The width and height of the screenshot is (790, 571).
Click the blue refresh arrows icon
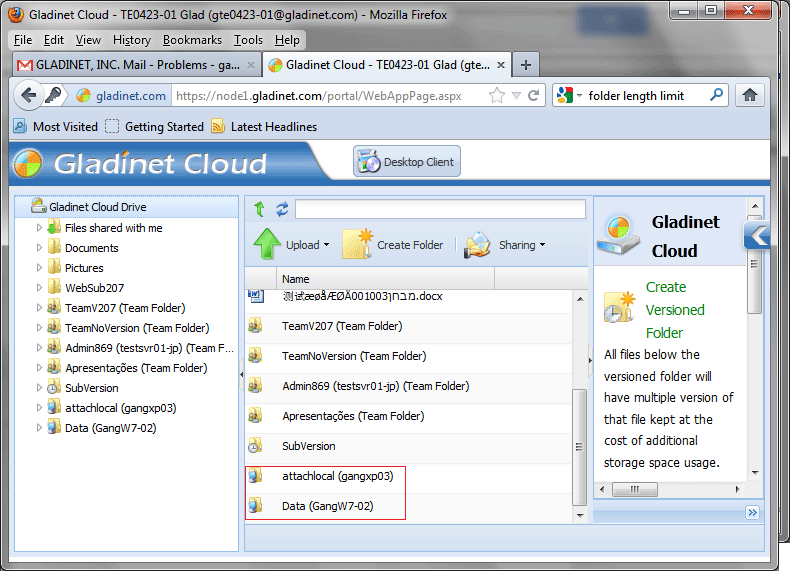(x=282, y=209)
